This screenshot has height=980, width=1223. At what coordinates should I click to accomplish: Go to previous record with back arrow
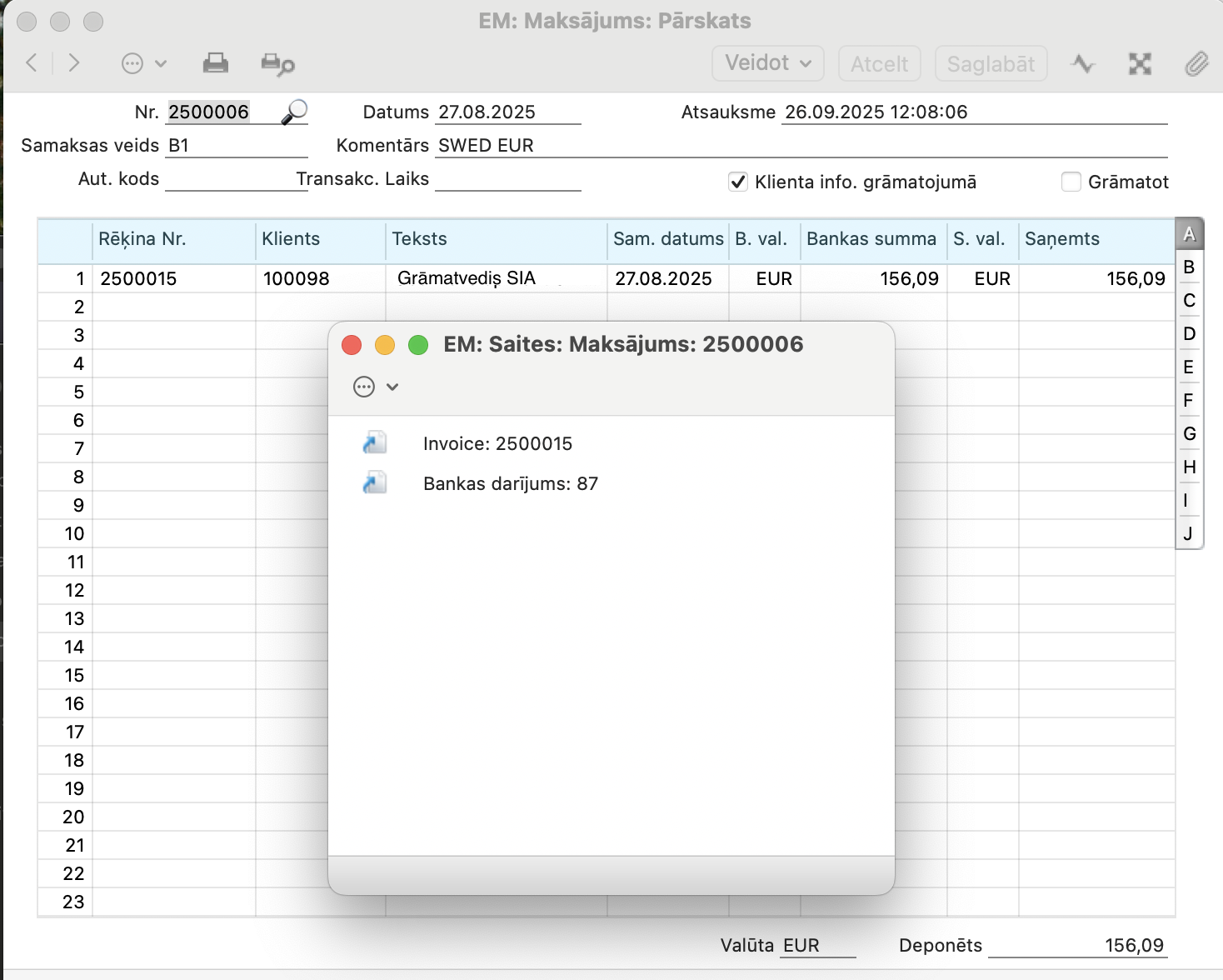click(32, 63)
